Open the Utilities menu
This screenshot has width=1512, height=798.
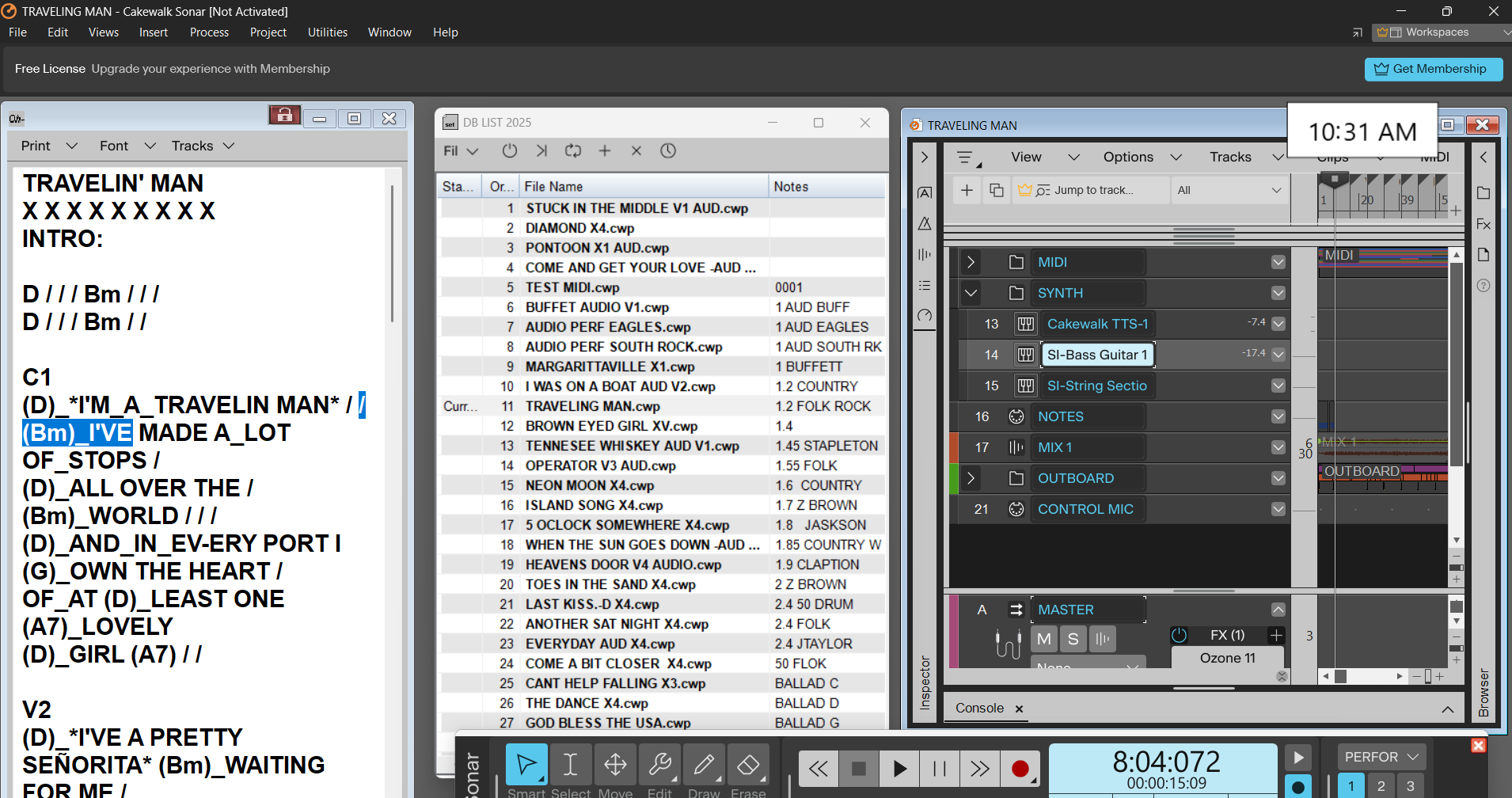coord(328,32)
